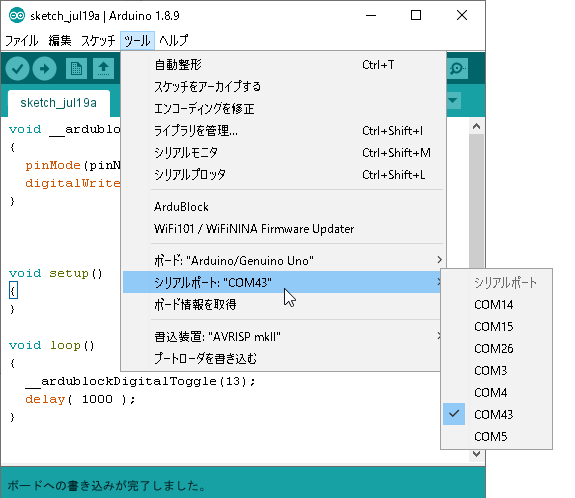The image size is (575, 498).
Task: Select serial port COM14
Action: tap(497, 305)
